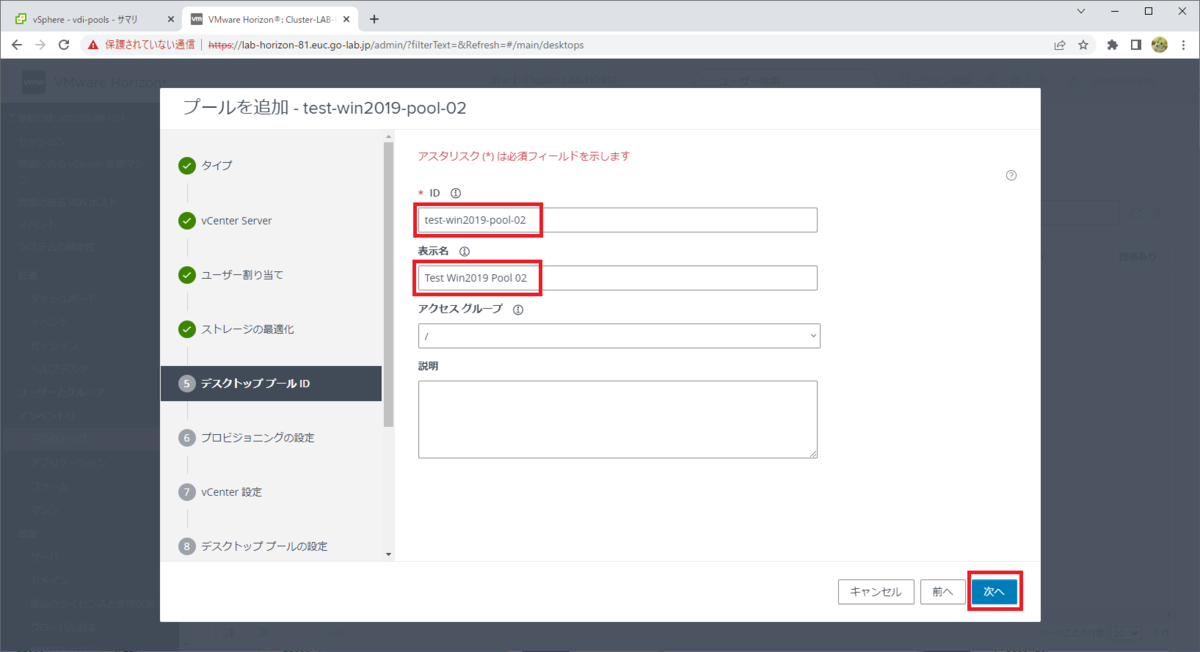The image size is (1200, 652).
Task: Open the Extensions puzzle icon
Action: point(1112,45)
